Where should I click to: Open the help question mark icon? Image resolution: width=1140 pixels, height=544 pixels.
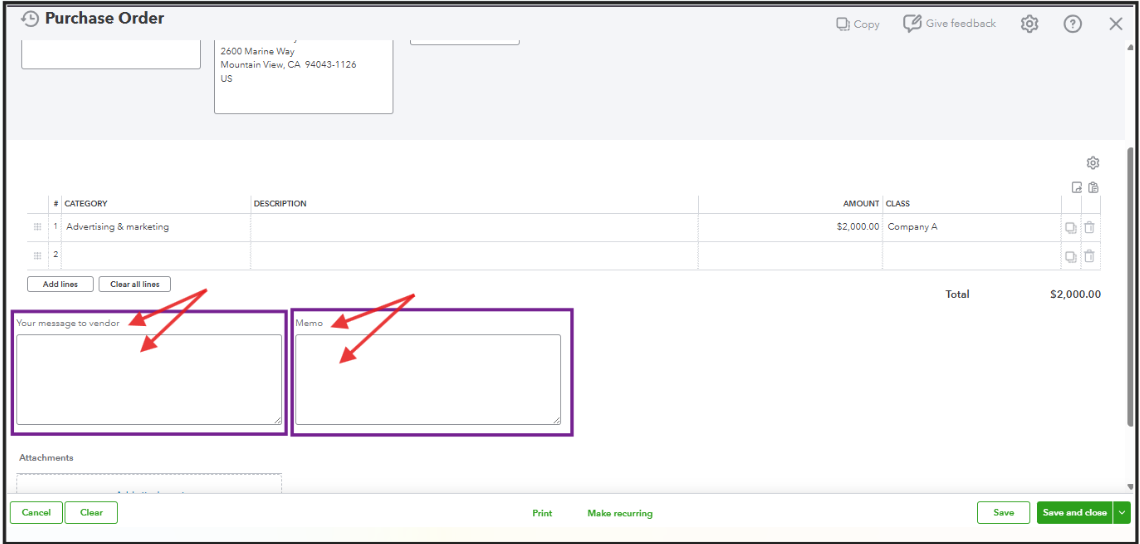tap(1072, 24)
